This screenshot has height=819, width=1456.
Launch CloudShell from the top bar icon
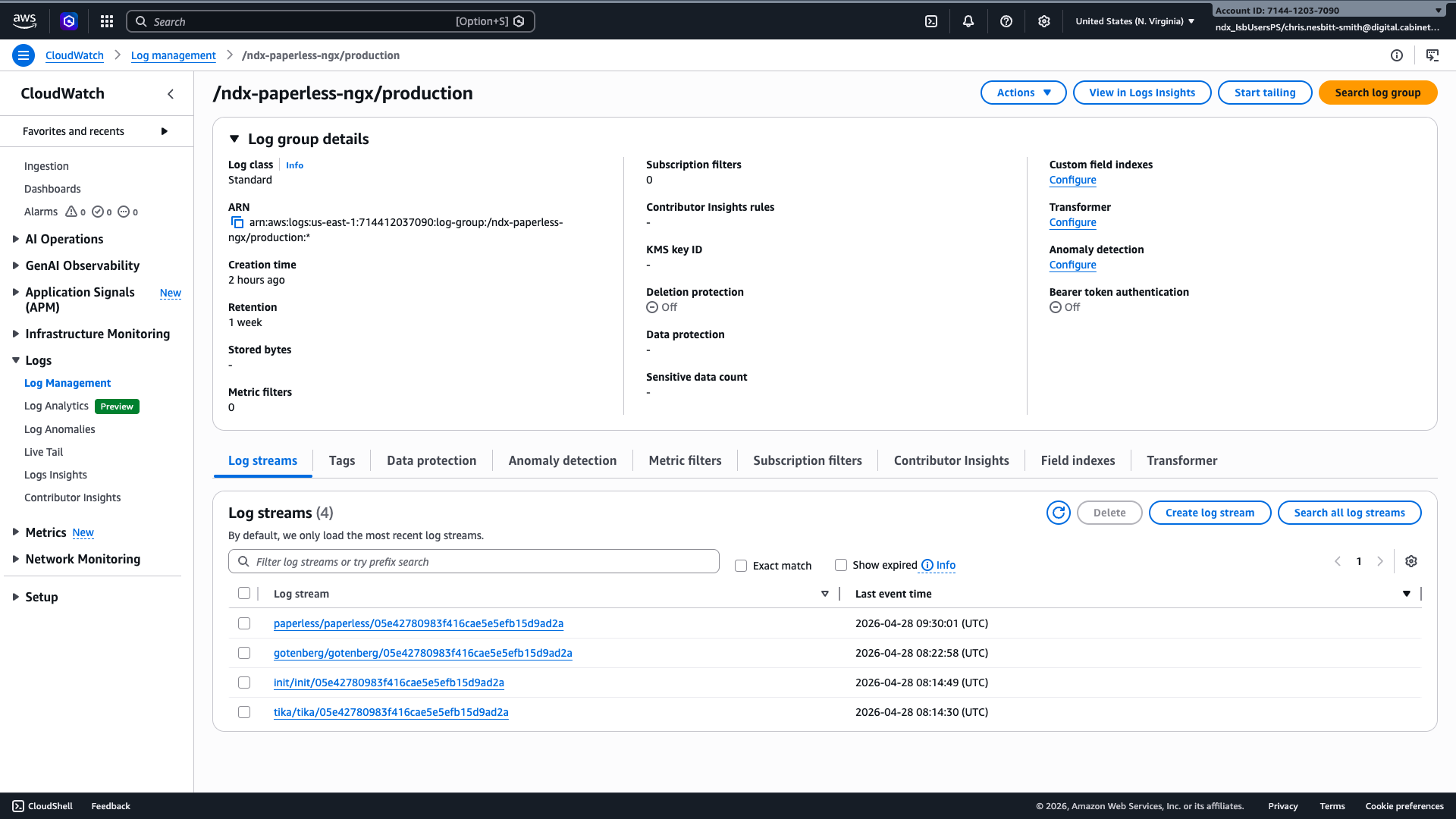(x=931, y=21)
